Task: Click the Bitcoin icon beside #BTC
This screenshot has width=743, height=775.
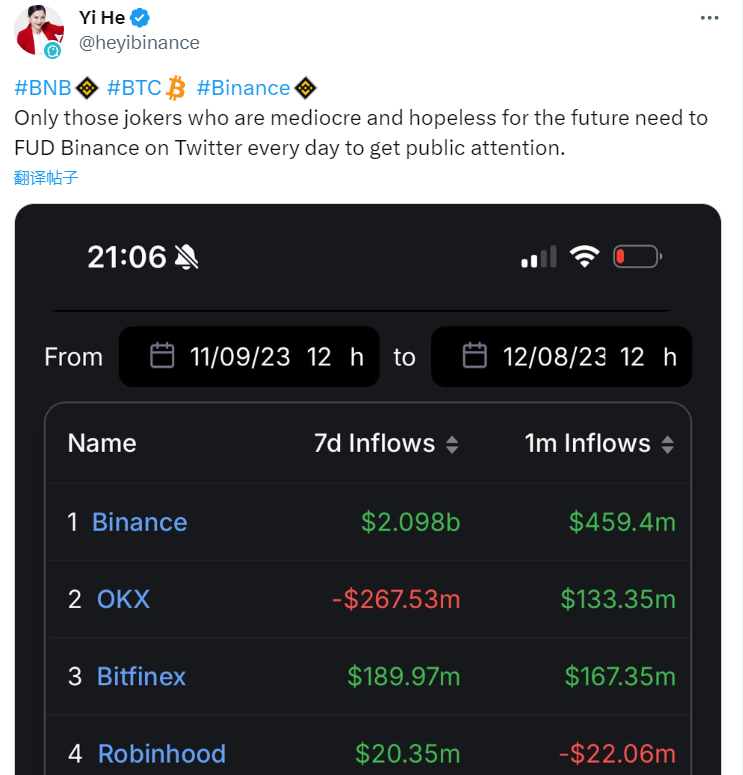Action: 177,88
